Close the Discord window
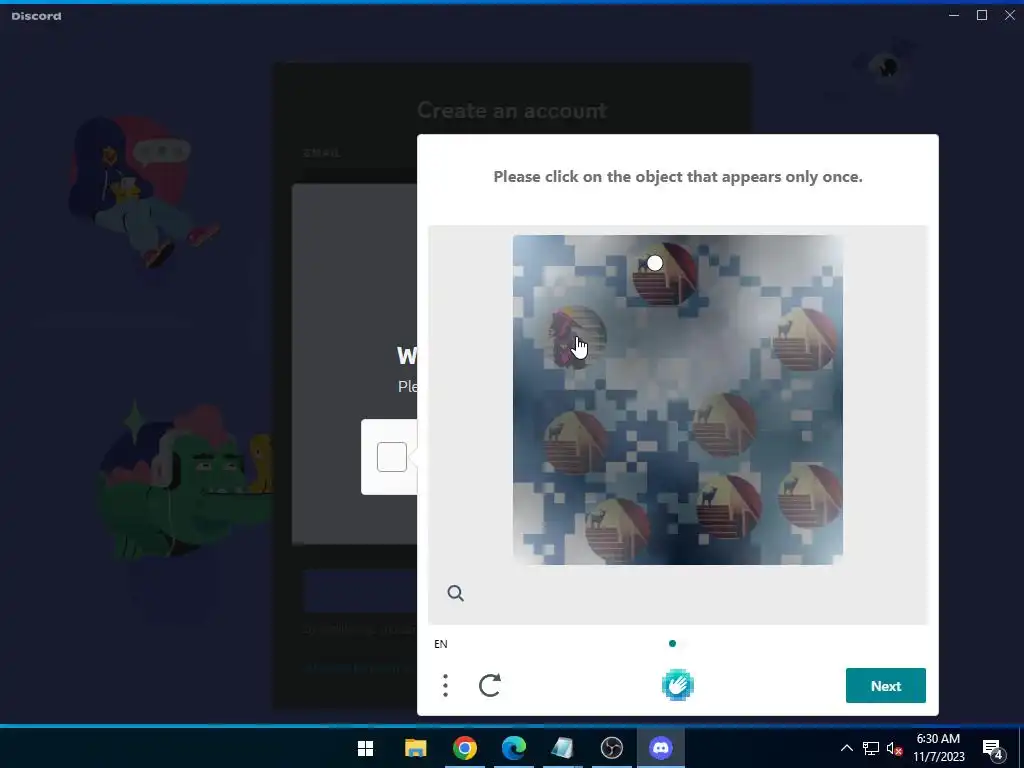Viewport: 1024px width, 768px height. (1010, 15)
